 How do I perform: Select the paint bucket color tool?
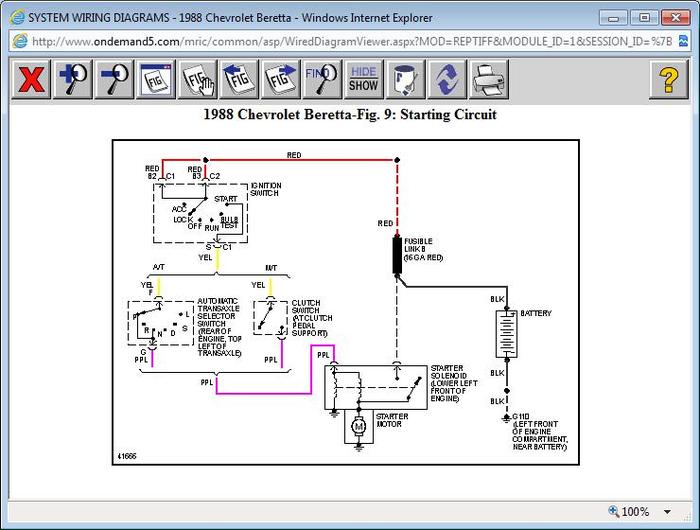tap(405, 79)
